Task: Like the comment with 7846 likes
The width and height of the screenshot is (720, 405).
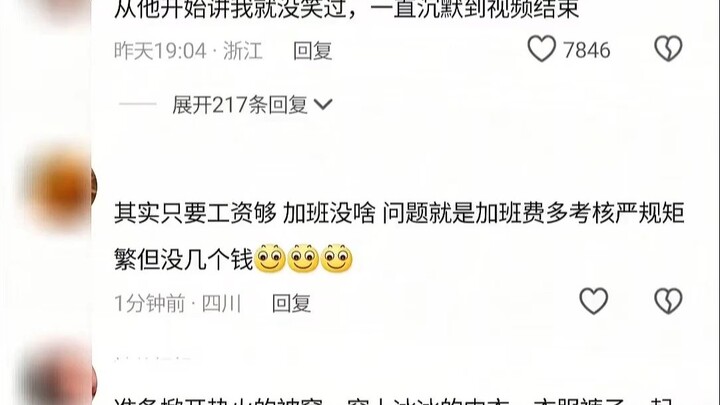Action: click(542, 49)
